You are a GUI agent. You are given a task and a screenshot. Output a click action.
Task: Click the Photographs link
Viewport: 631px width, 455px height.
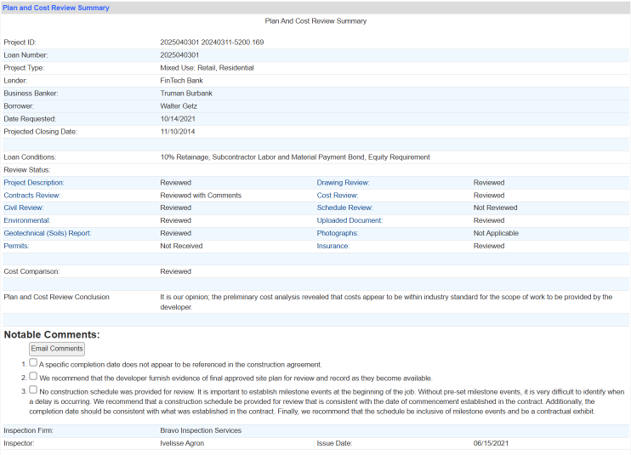pos(341,233)
